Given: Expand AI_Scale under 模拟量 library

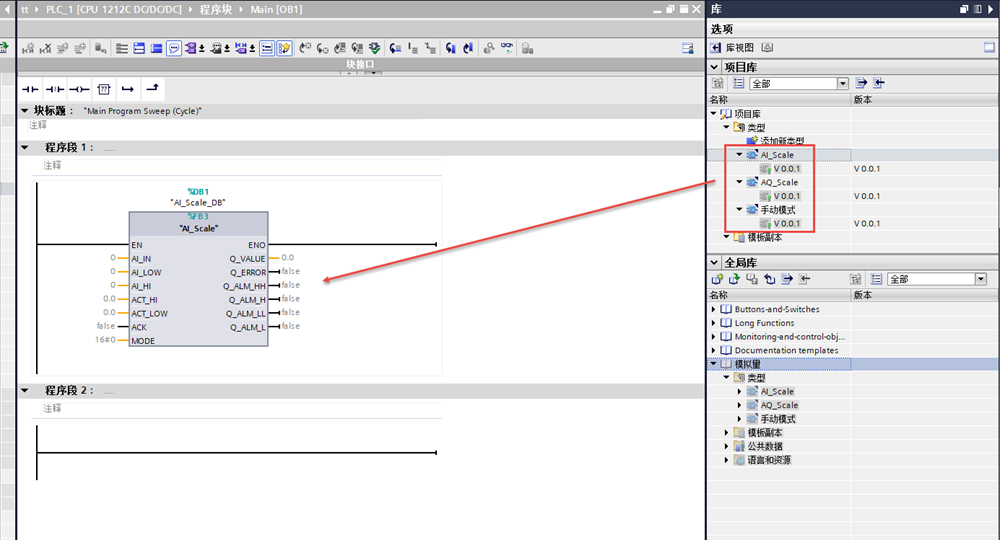Looking at the screenshot, I should click(x=739, y=391).
